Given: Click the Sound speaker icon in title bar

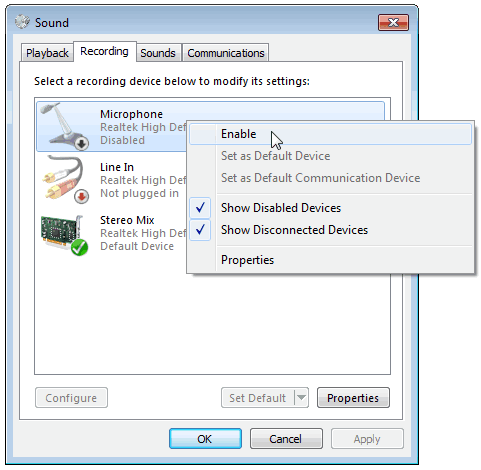Looking at the screenshot, I should click(22, 22).
